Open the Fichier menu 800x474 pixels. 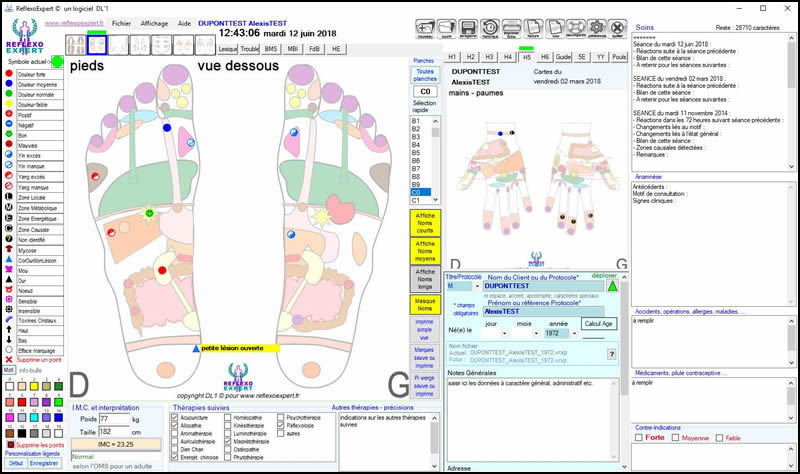[x=121, y=21]
